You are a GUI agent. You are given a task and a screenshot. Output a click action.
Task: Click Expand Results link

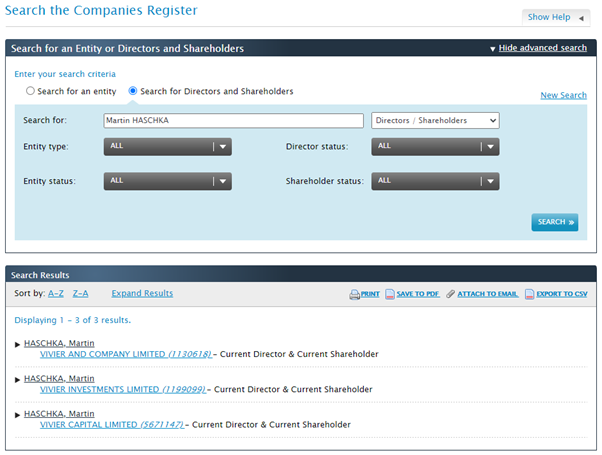(142, 293)
